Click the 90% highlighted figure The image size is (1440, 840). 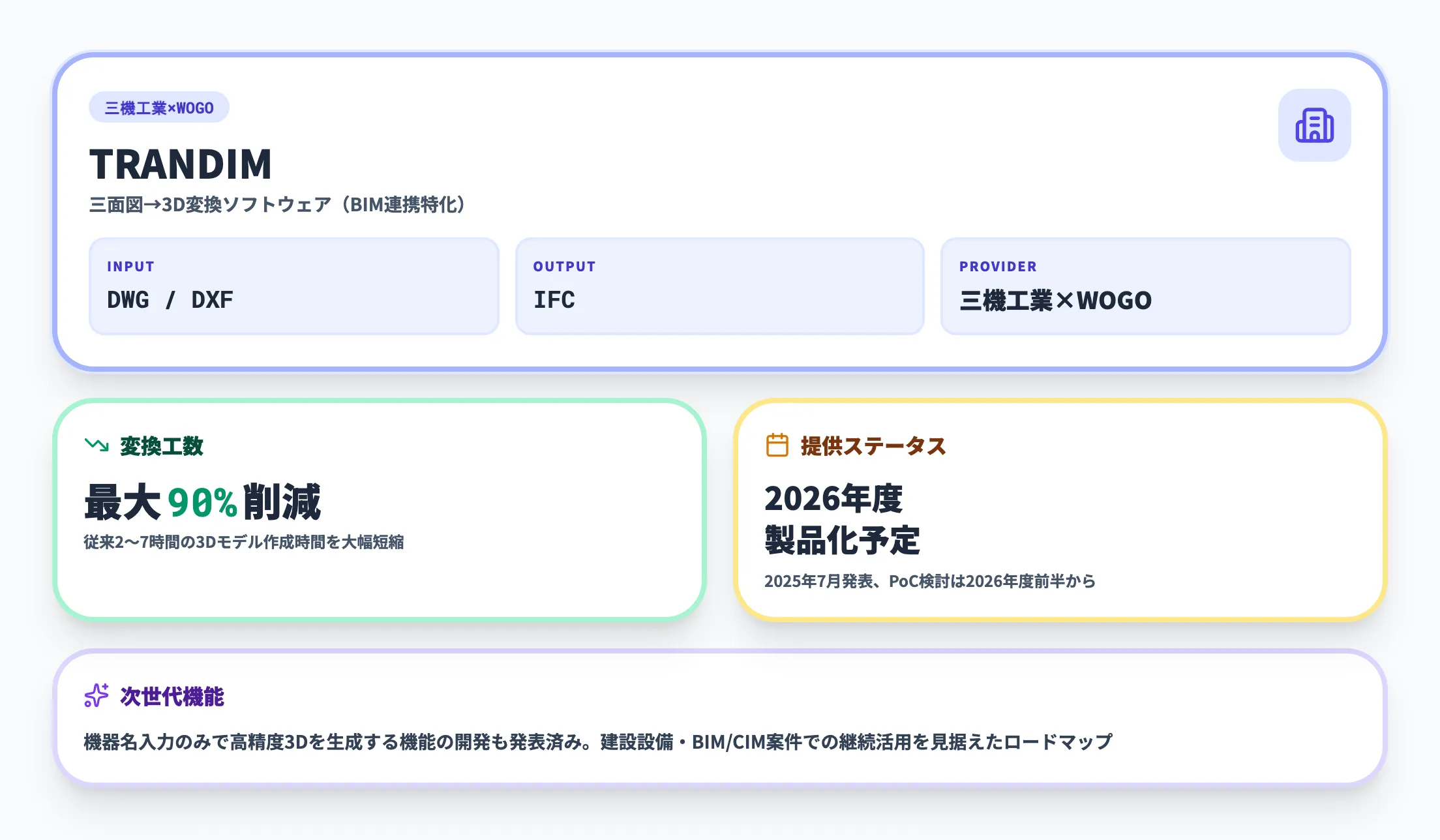pyautogui.click(x=202, y=502)
